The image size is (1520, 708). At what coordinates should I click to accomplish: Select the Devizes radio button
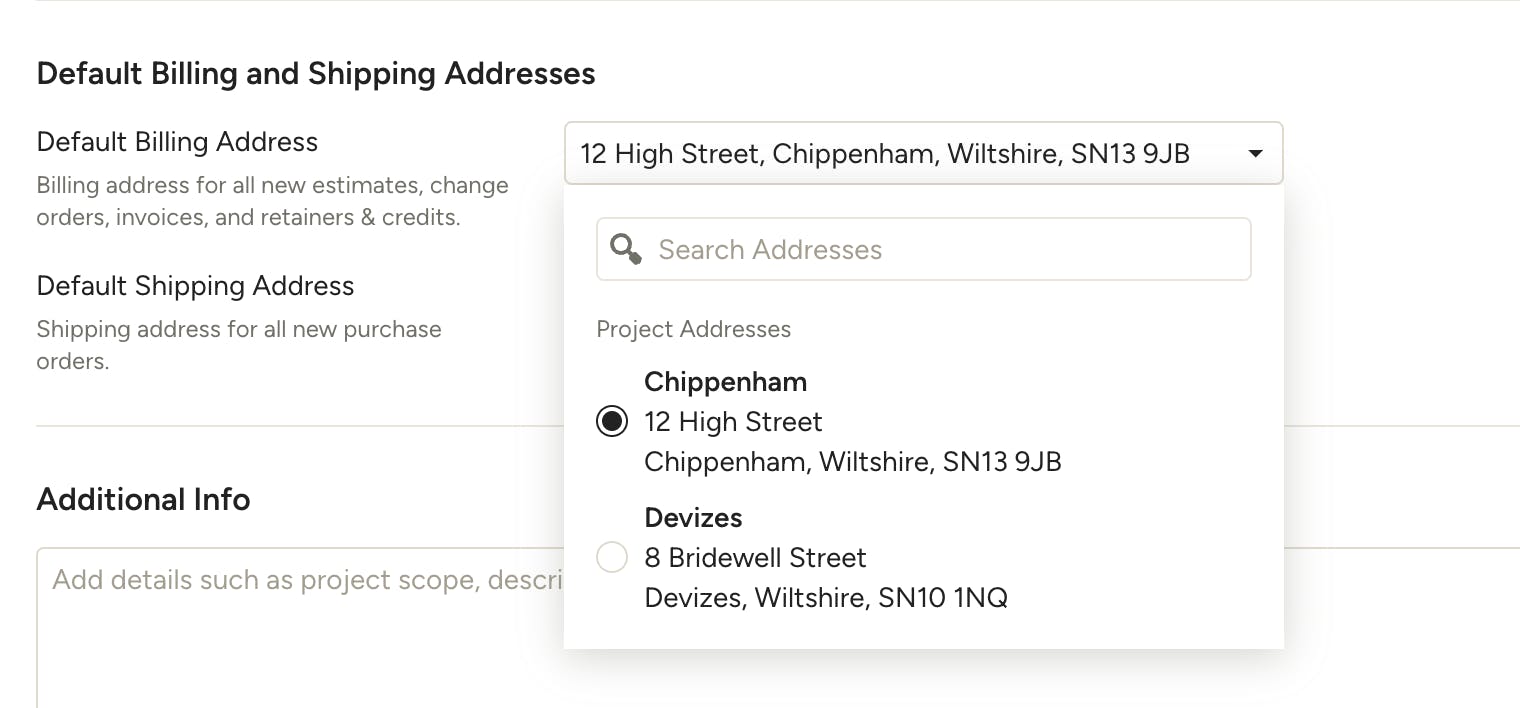[612, 557]
